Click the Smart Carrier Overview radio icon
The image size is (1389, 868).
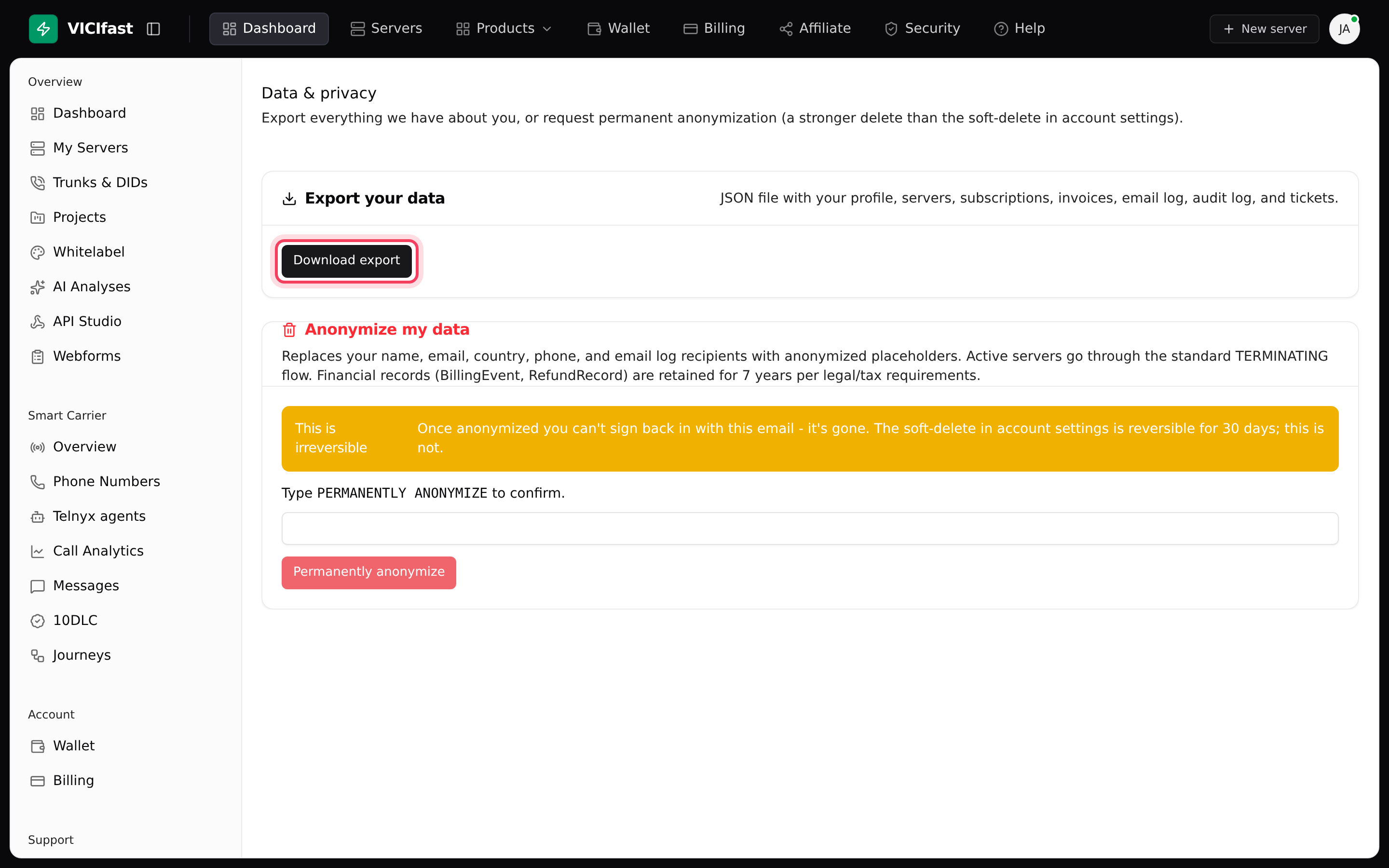click(x=37, y=447)
